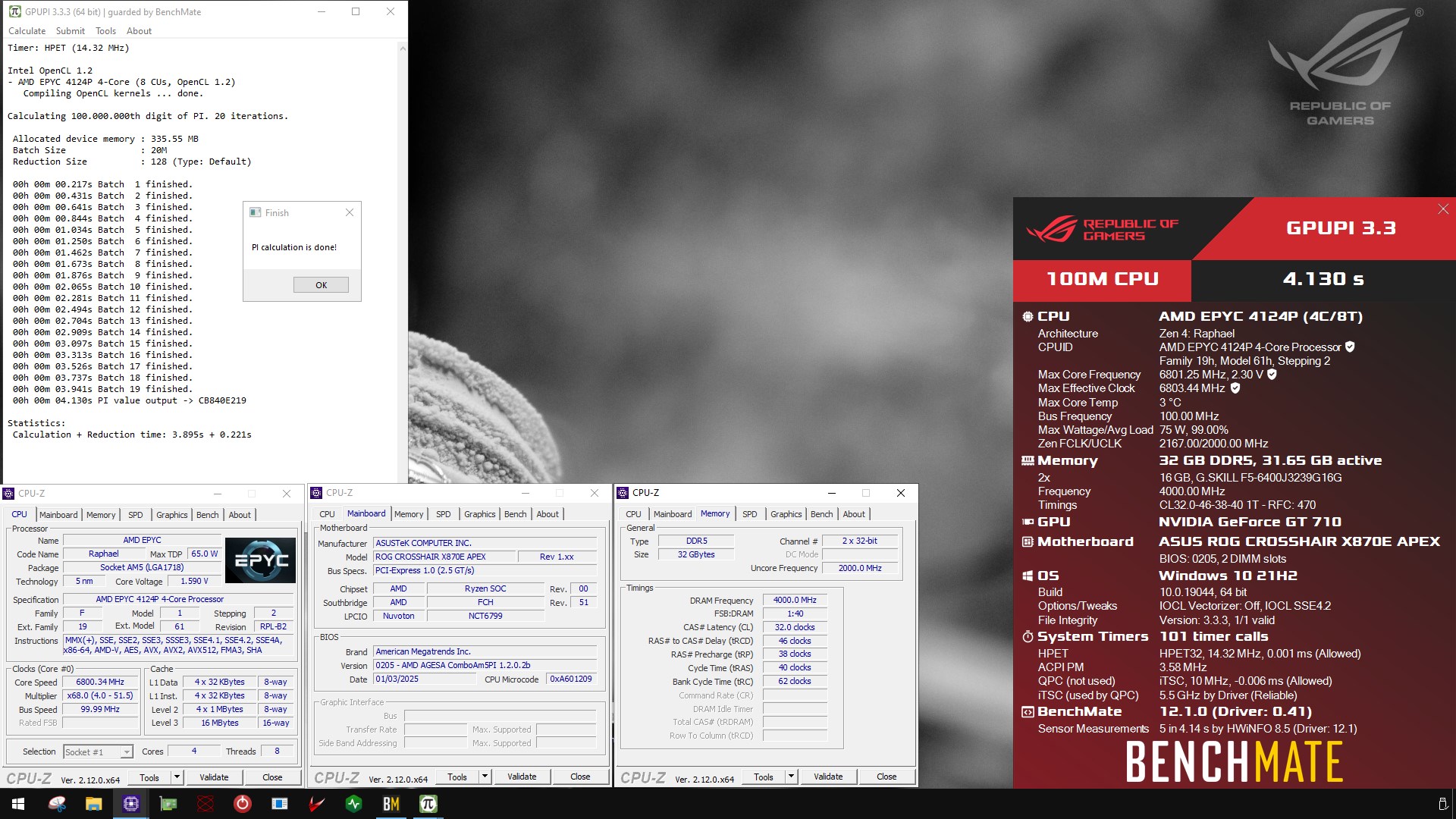
Task: Click OK in the Finish dialog
Action: click(321, 285)
